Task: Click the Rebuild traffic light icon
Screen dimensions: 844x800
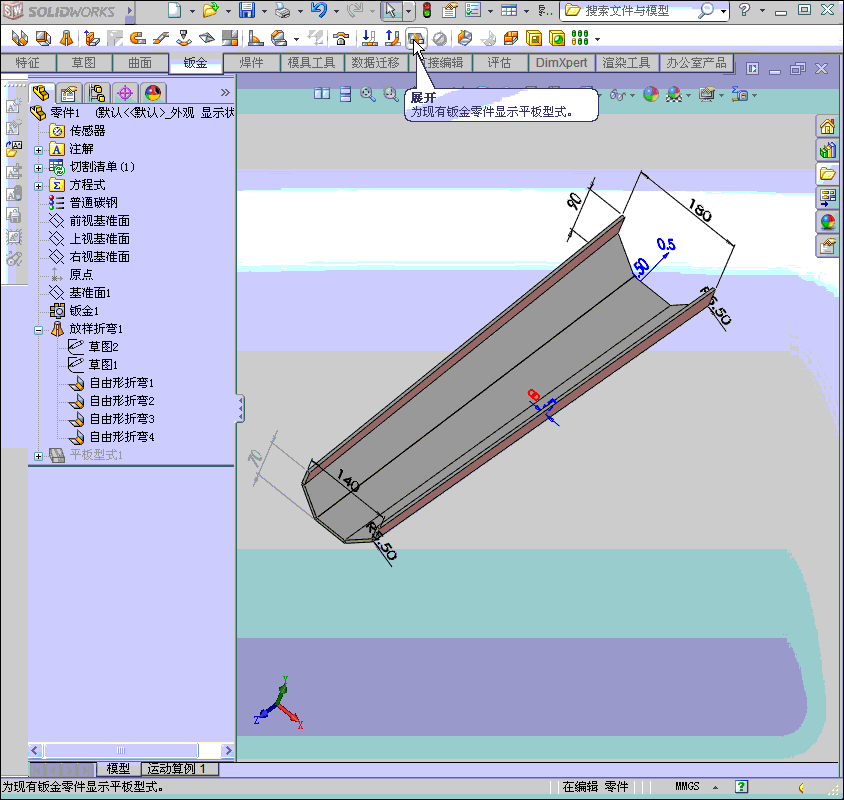Action: [427, 10]
